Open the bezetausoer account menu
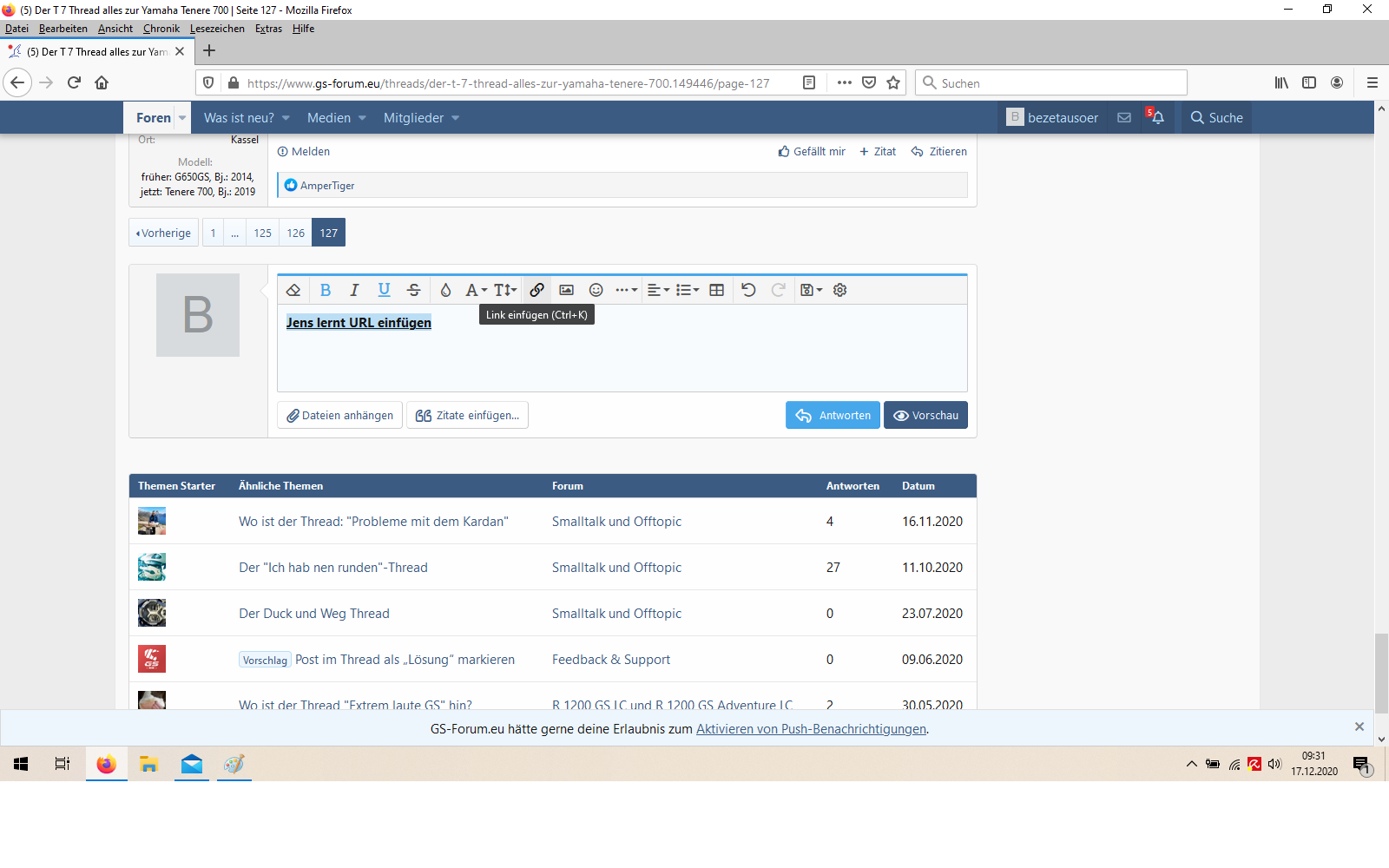Screen dimensions: 1389x868 1052,118
